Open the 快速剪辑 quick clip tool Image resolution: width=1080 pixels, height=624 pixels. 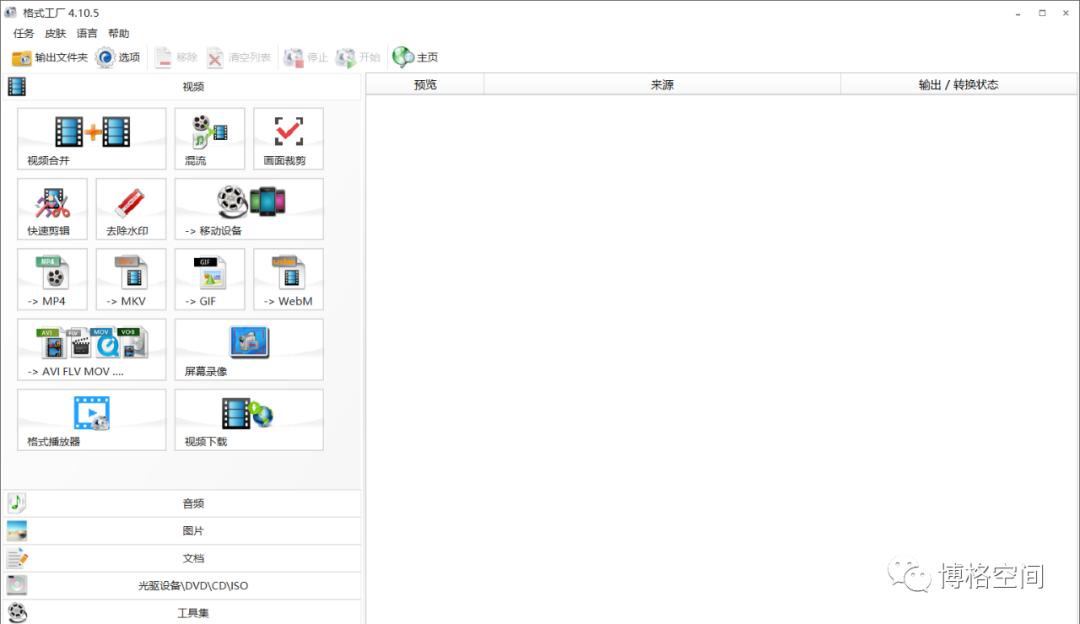pyautogui.click(x=52, y=209)
